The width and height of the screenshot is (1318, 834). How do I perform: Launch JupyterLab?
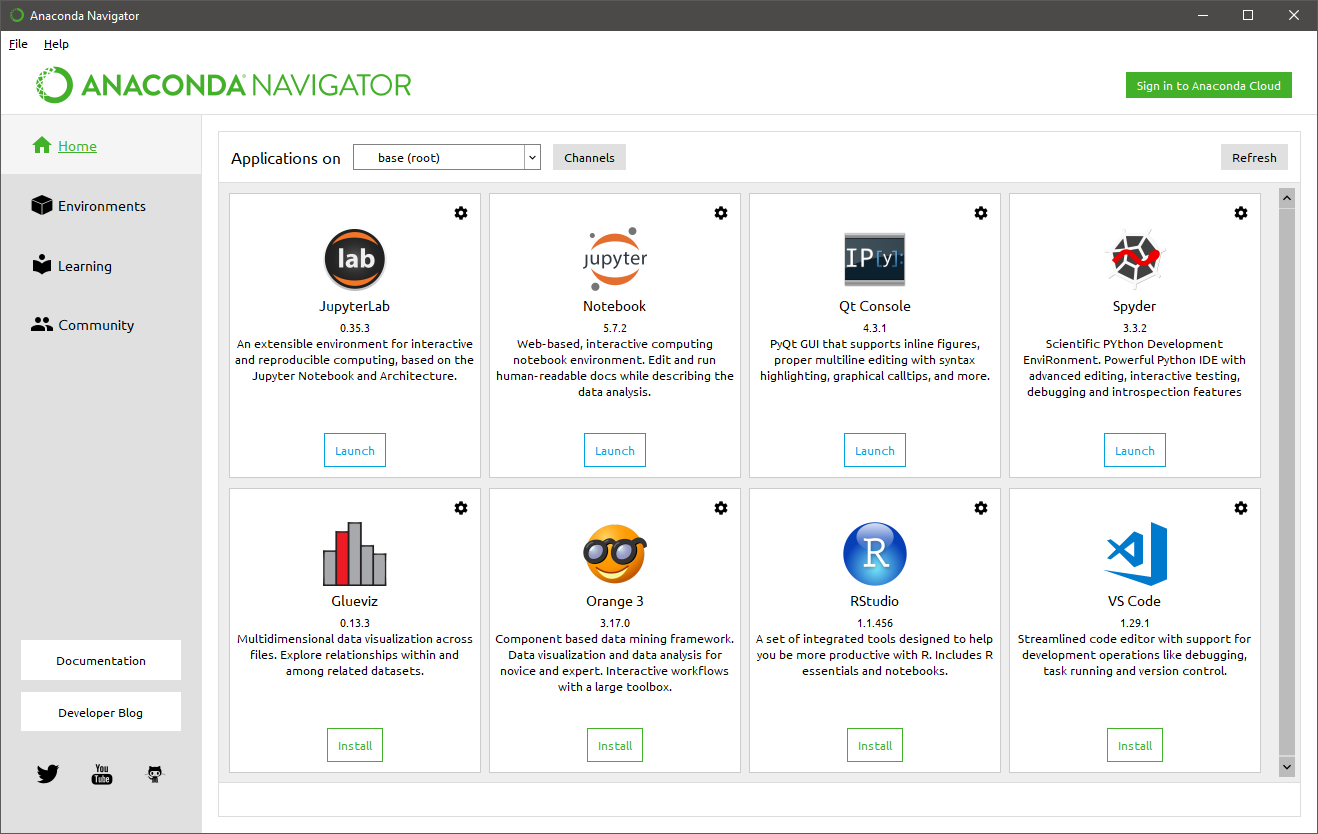355,450
